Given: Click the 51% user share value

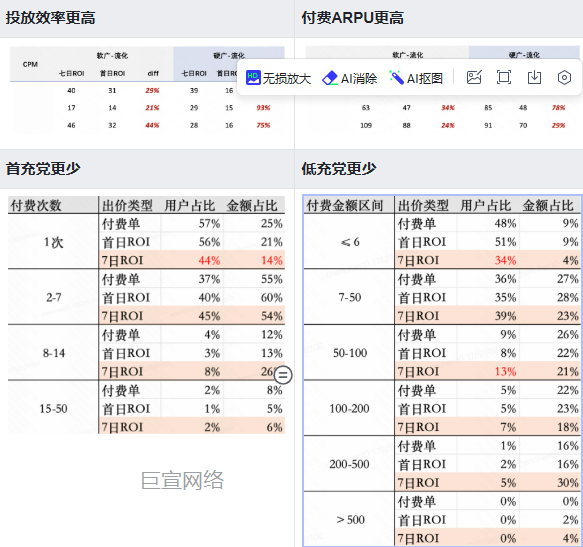Looking at the screenshot, I should pos(505,242).
